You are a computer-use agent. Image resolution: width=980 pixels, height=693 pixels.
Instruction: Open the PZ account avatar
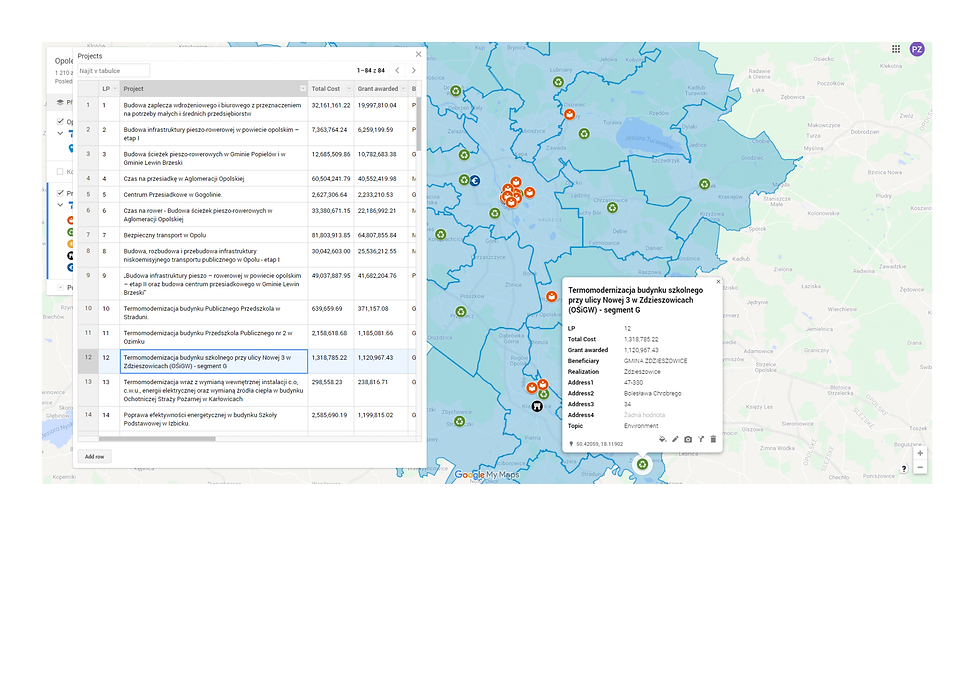pyautogui.click(x=917, y=49)
